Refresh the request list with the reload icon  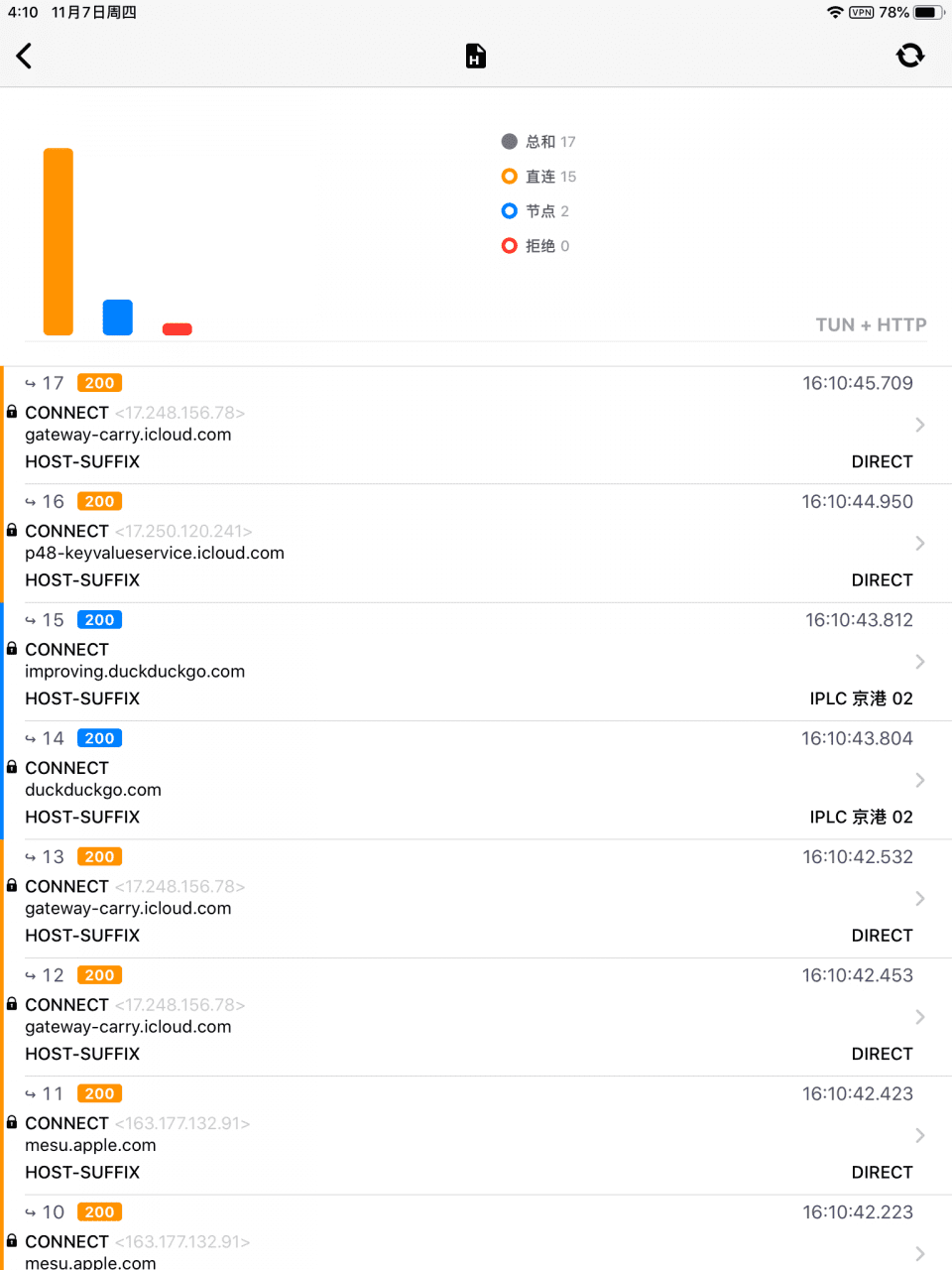pos(910,56)
